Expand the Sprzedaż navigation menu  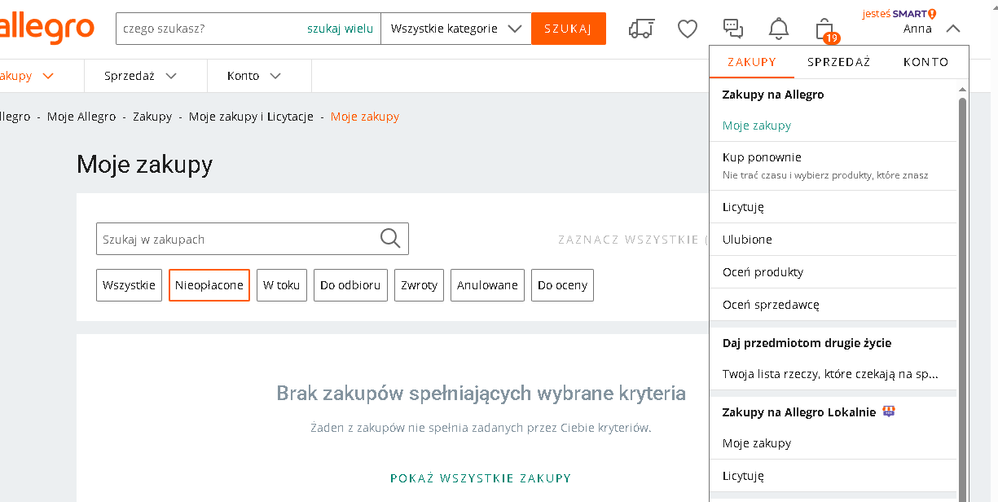pos(140,76)
